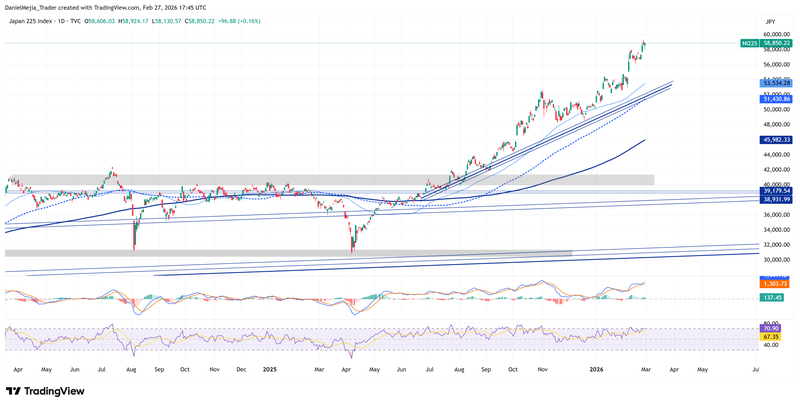Viewport: 800px width, 406px height.
Task: Select the lower gray support zone rectangle
Action: (x=288, y=253)
